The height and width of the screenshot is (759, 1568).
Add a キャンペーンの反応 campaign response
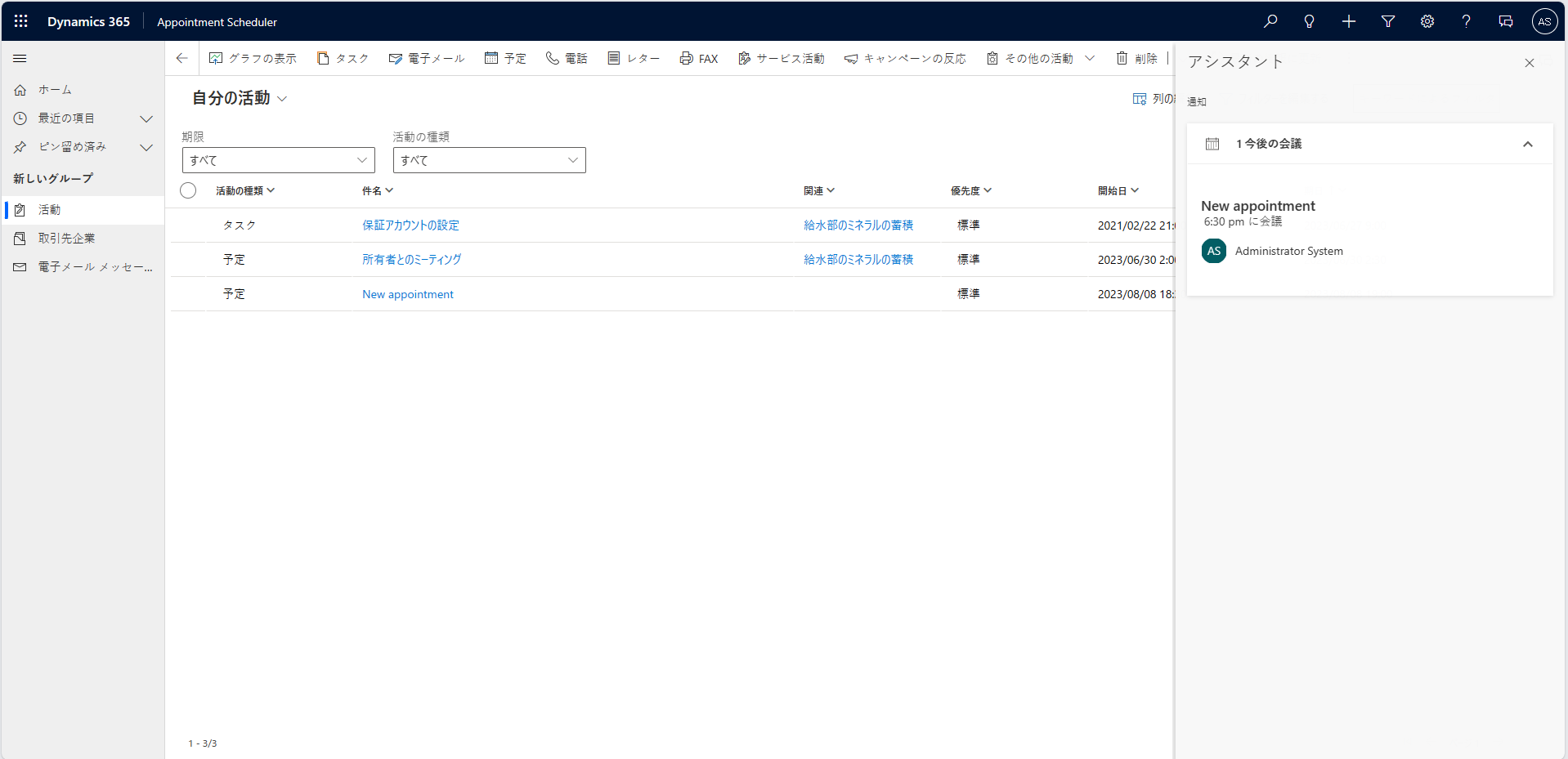[x=905, y=58]
